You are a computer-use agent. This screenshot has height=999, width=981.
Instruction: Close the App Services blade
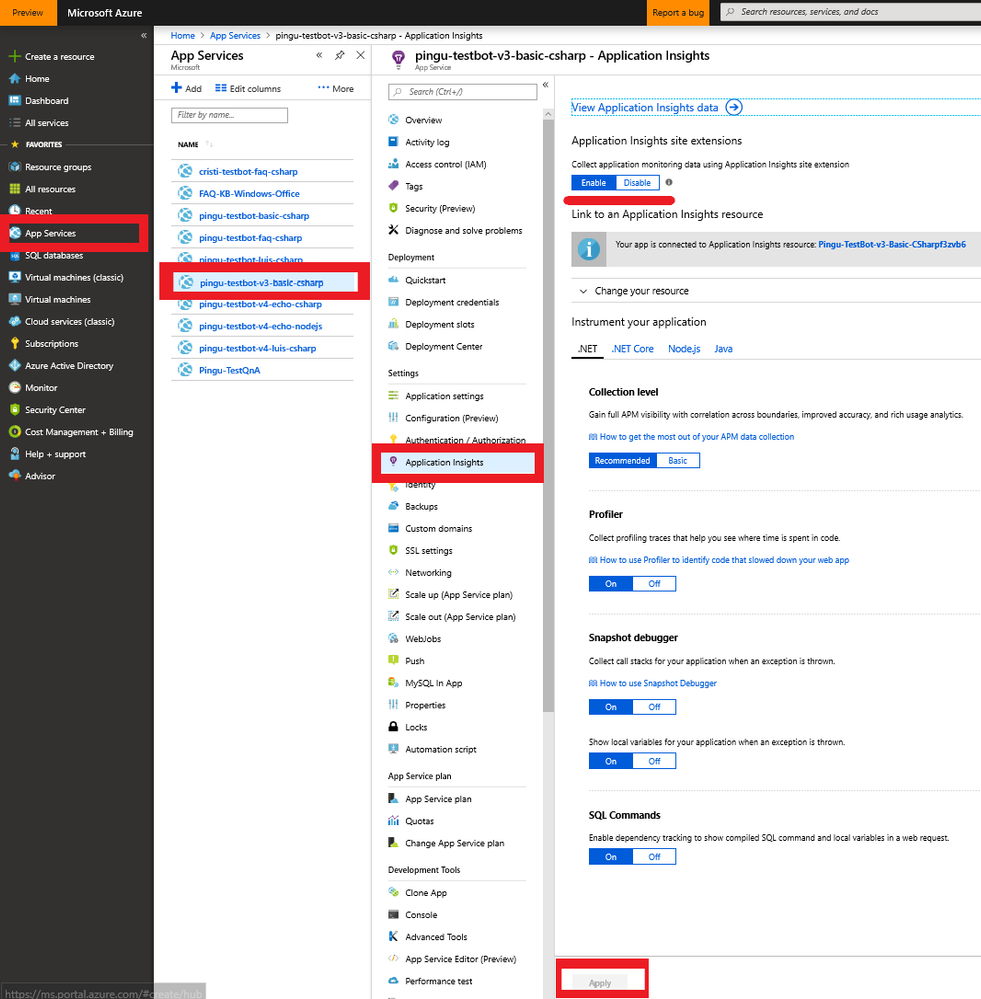tap(361, 55)
